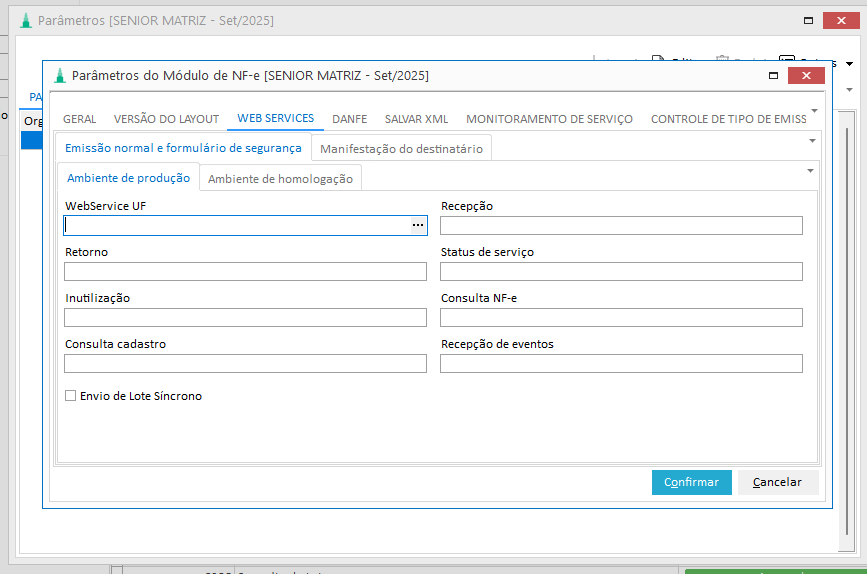Expand main tab overflow arrow
Image resolution: width=867 pixels, height=574 pixels.
click(x=814, y=111)
